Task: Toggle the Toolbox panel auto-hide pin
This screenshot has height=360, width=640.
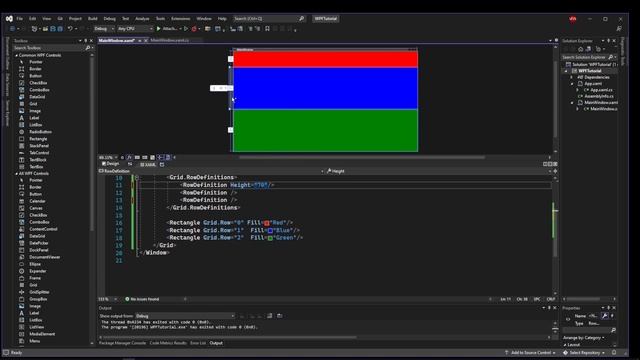Action: pos(85,41)
